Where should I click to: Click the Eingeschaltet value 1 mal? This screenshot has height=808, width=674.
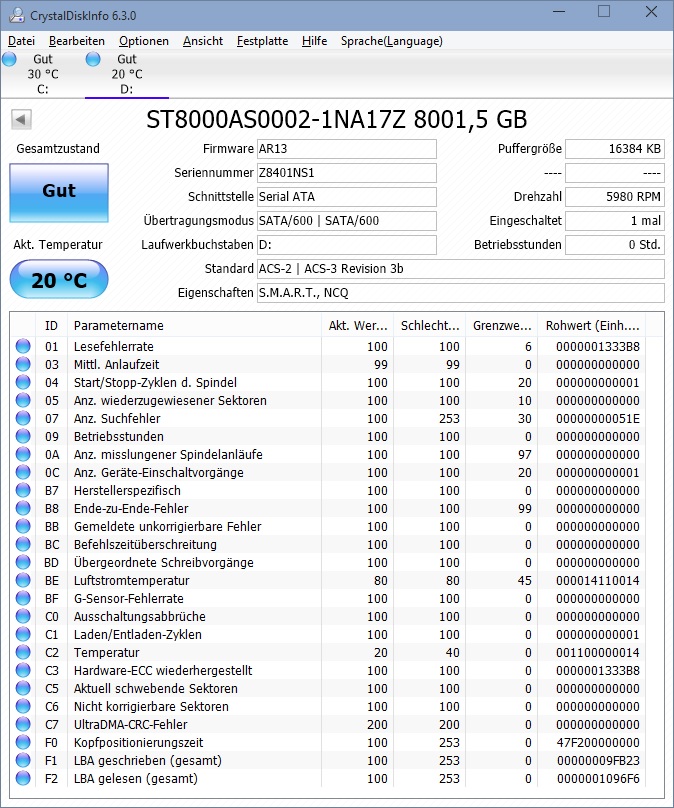(x=615, y=221)
